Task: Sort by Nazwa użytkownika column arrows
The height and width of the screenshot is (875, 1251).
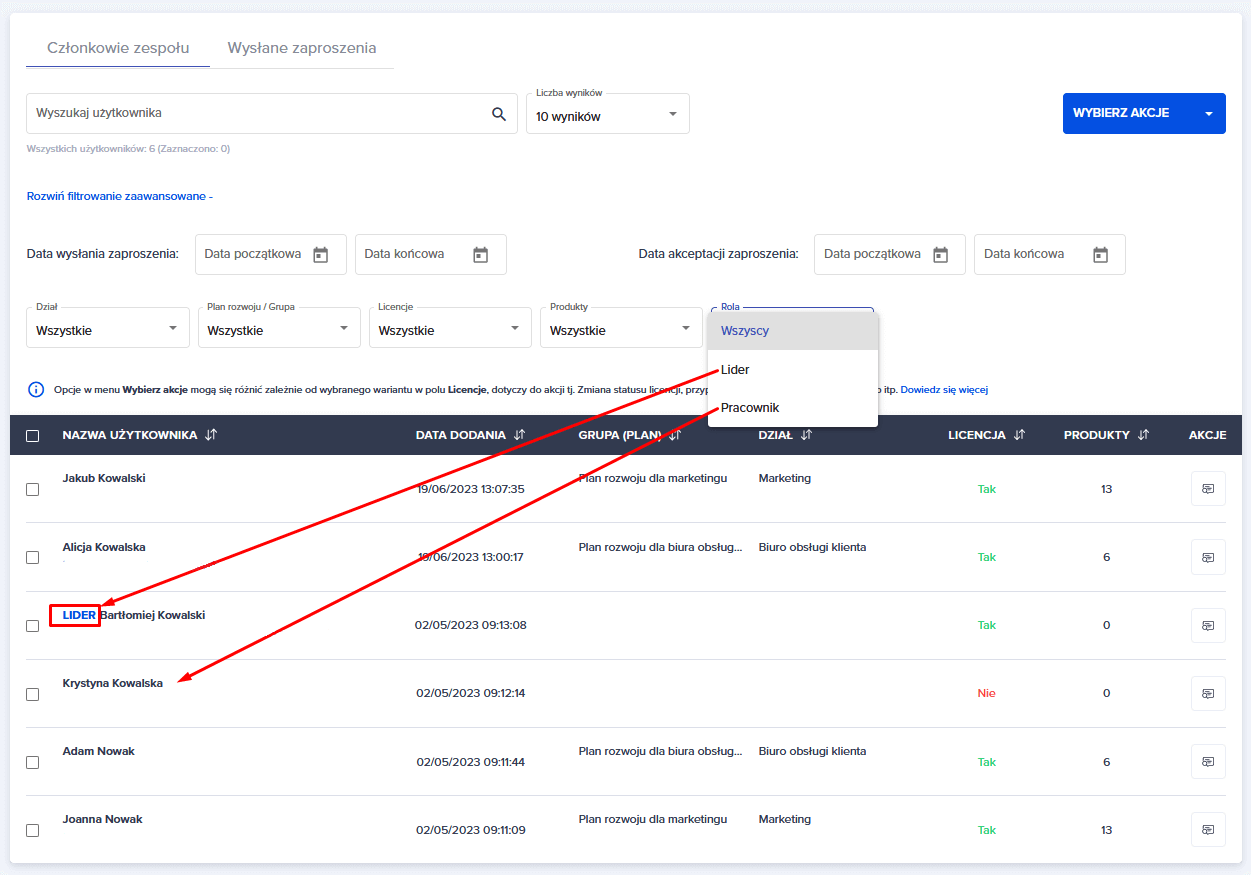Action: (211, 435)
